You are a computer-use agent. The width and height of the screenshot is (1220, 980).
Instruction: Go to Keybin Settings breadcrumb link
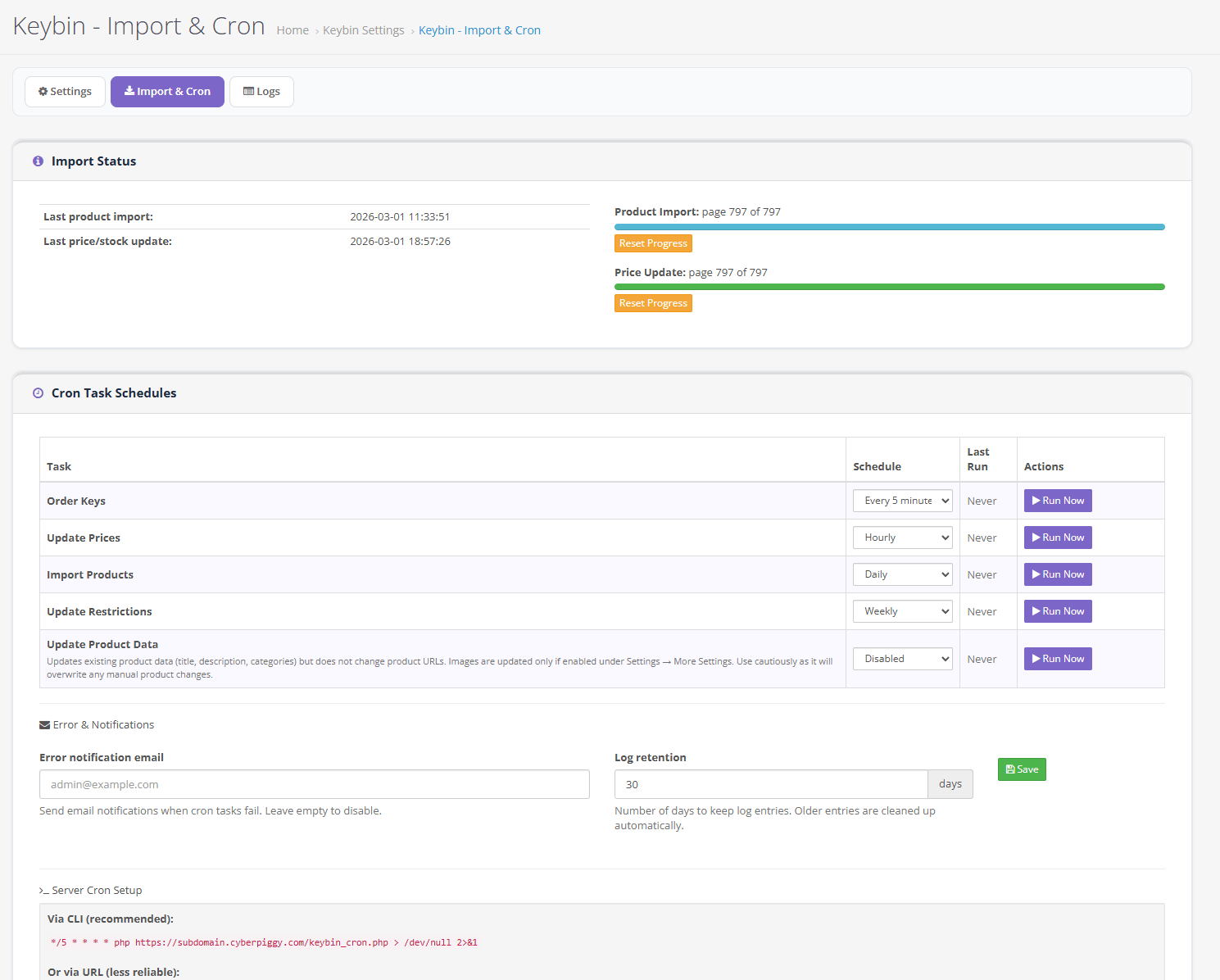[x=363, y=30]
